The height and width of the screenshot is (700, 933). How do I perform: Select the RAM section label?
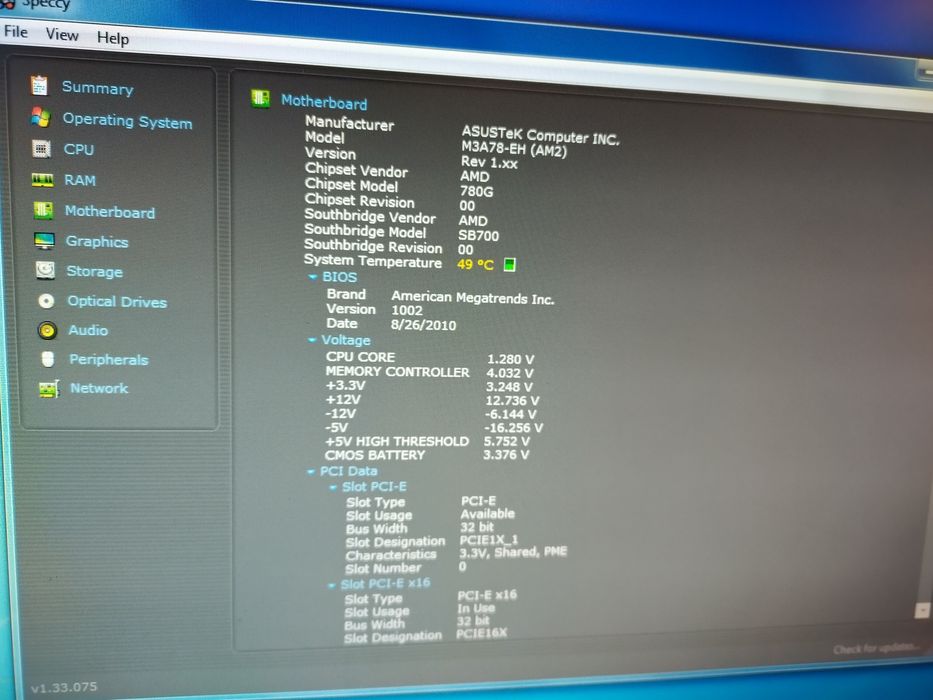(x=80, y=180)
